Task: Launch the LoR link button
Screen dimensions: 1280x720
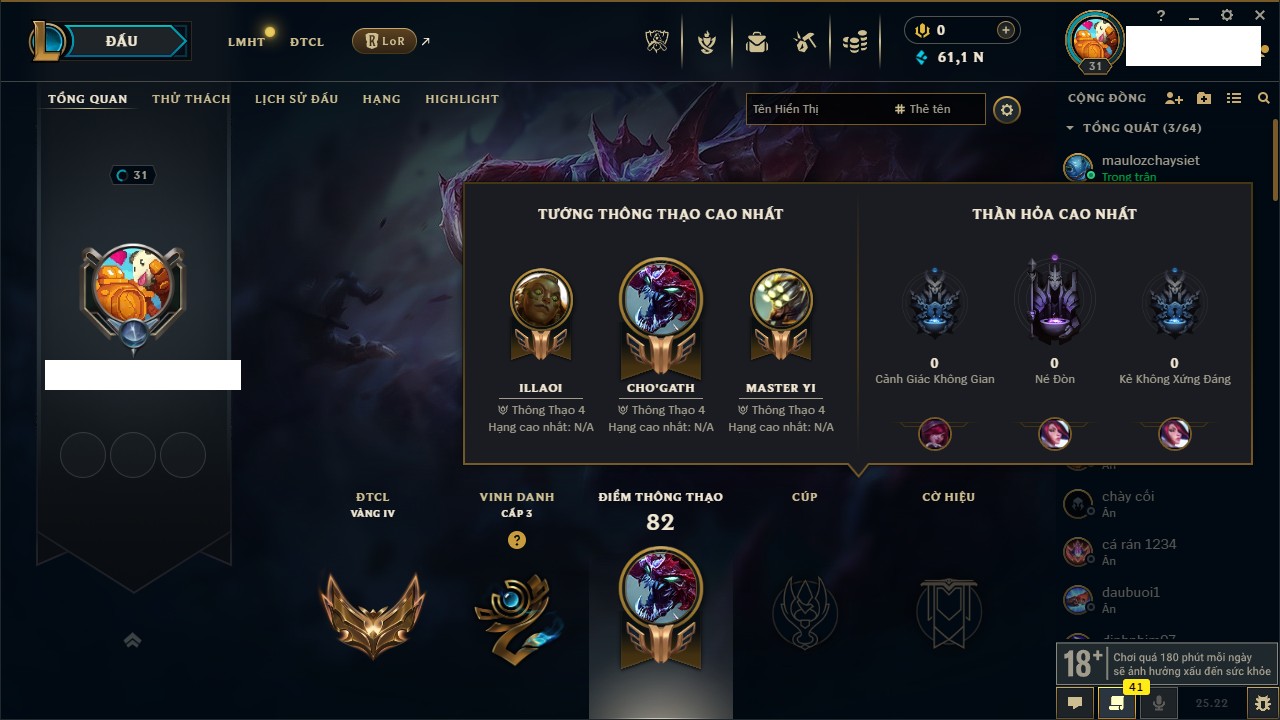Action: [x=384, y=41]
